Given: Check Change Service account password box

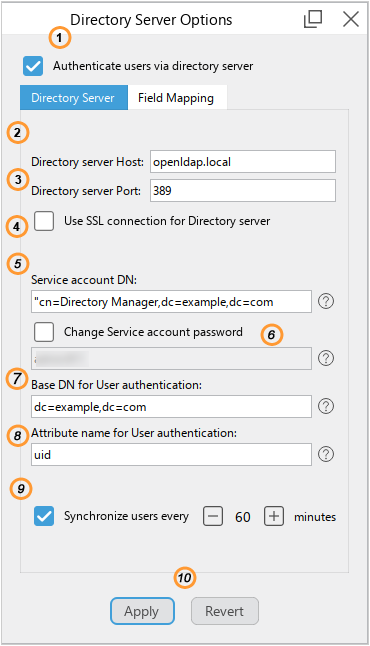Looking at the screenshot, I should point(44,332).
